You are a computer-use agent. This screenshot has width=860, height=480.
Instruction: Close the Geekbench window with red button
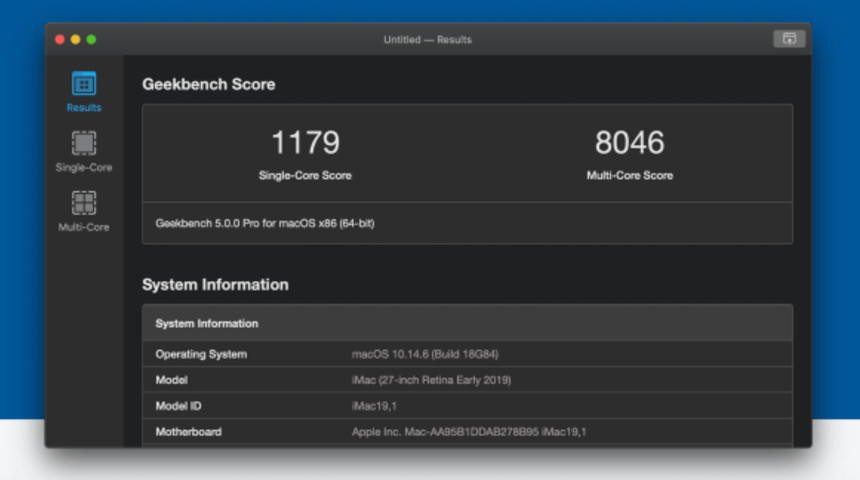[60, 39]
